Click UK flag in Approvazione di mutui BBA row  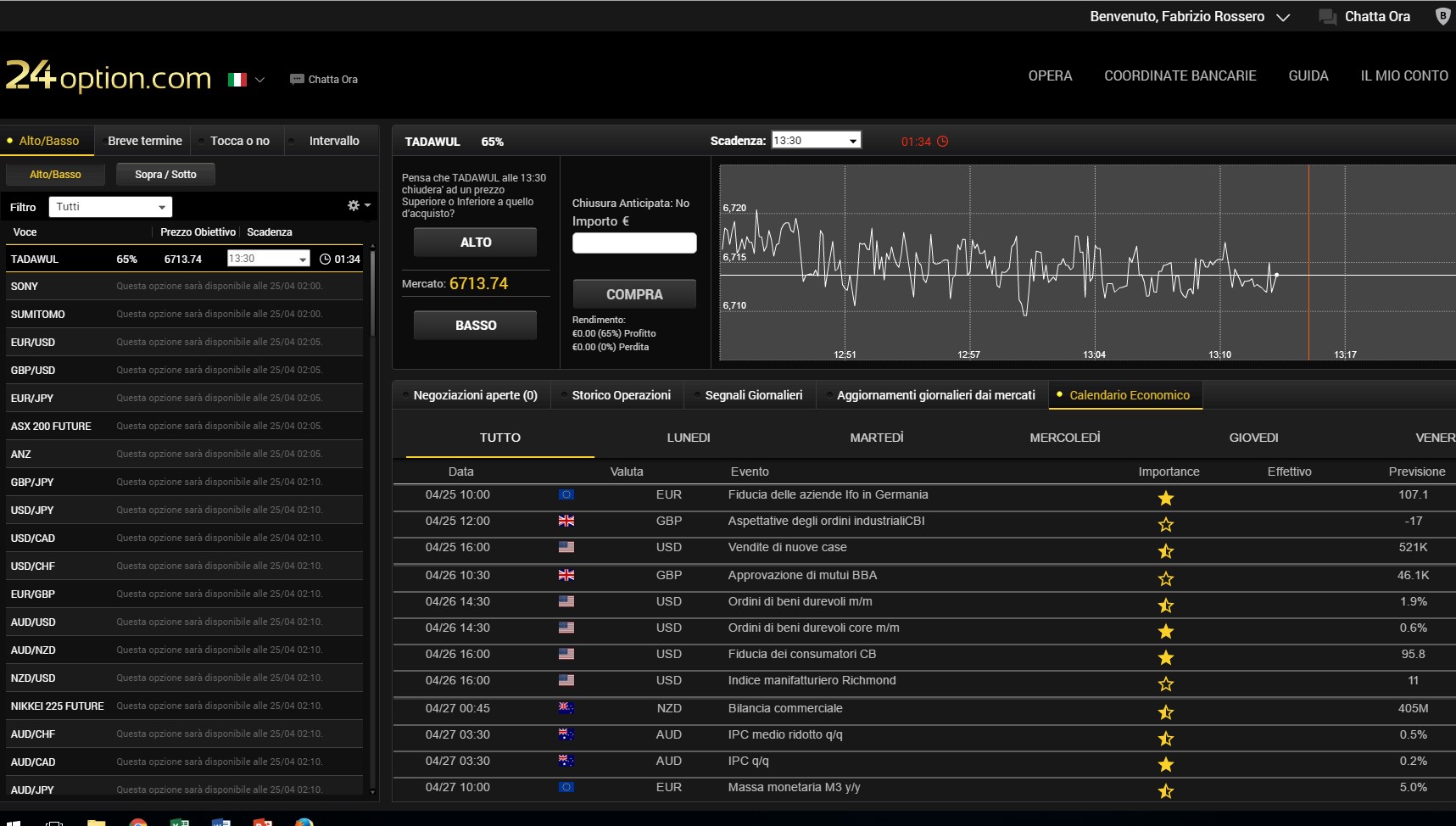(x=566, y=575)
